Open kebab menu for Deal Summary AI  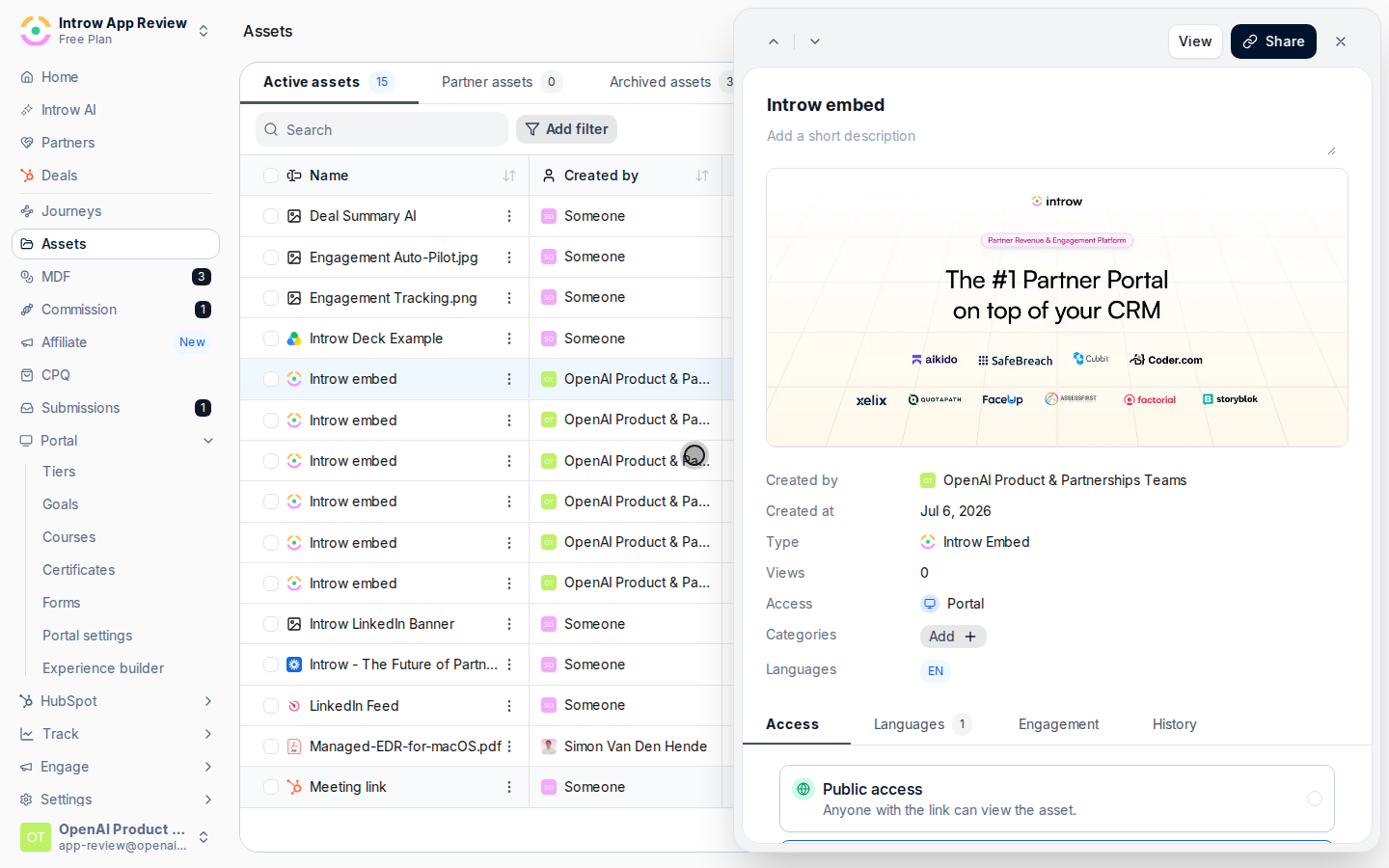(509, 216)
